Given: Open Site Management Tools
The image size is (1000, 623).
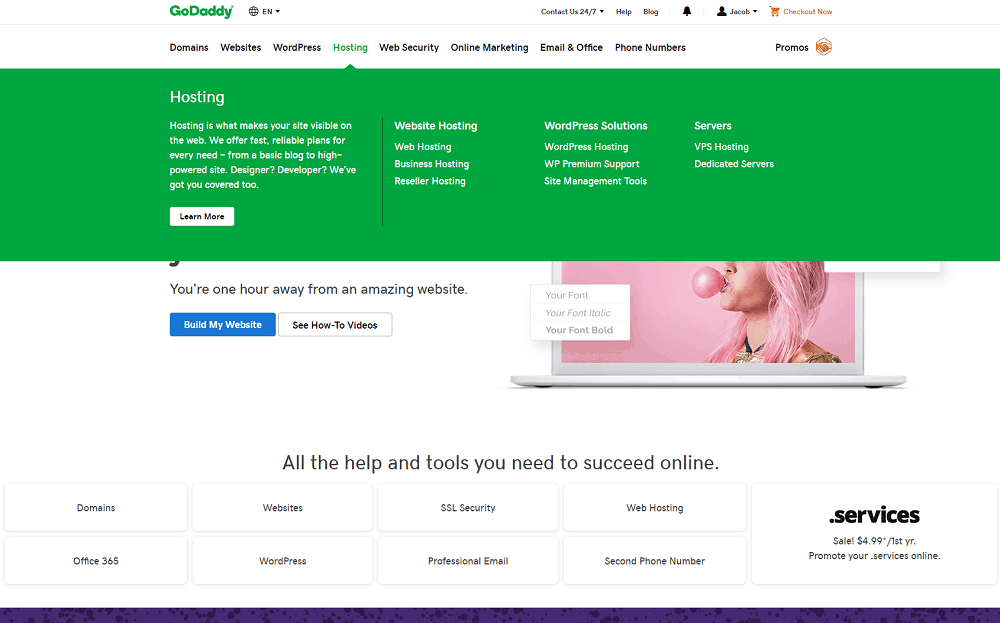Looking at the screenshot, I should pyautogui.click(x=596, y=181).
